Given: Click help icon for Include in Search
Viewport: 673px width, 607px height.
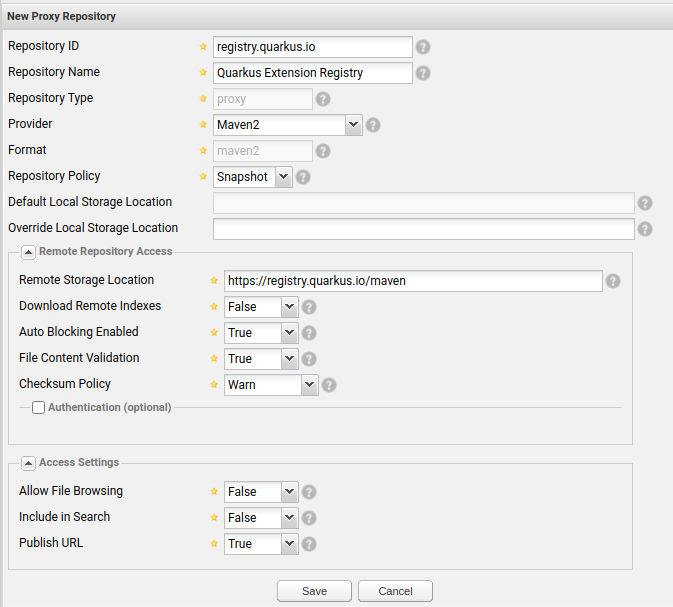Looking at the screenshot, I should point(309,518).
